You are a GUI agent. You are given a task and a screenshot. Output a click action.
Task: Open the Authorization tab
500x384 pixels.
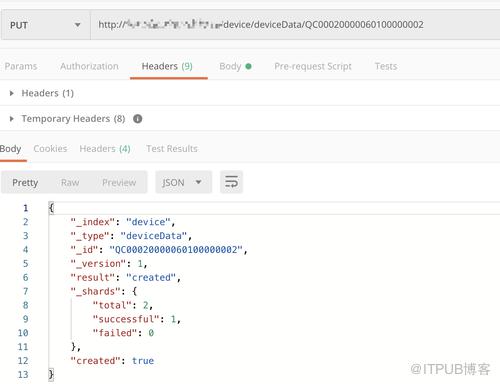coord(89,66)
